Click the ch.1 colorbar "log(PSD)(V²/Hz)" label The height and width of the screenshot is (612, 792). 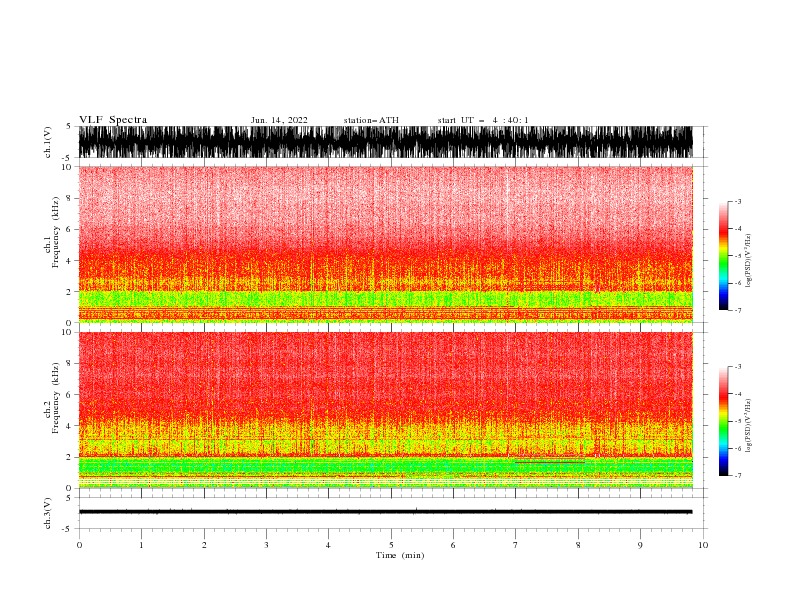(x=748, y=261)
